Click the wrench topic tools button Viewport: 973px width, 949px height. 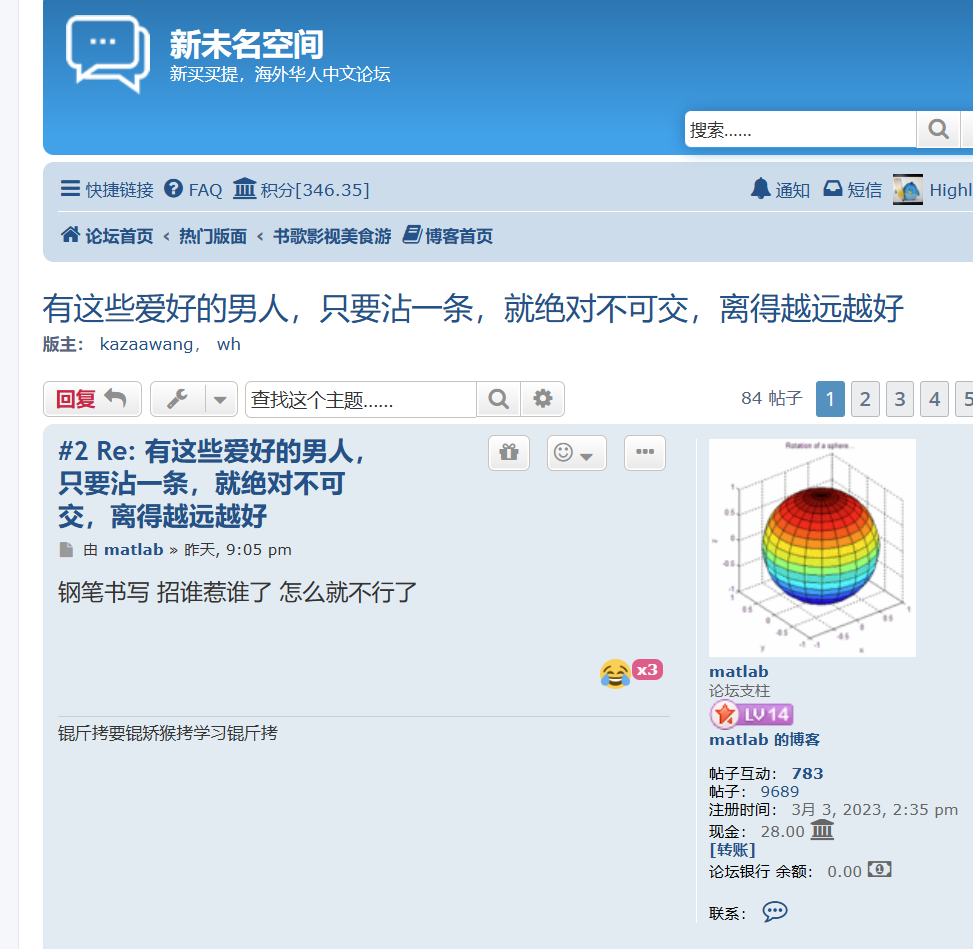click(x=177, y=399)
